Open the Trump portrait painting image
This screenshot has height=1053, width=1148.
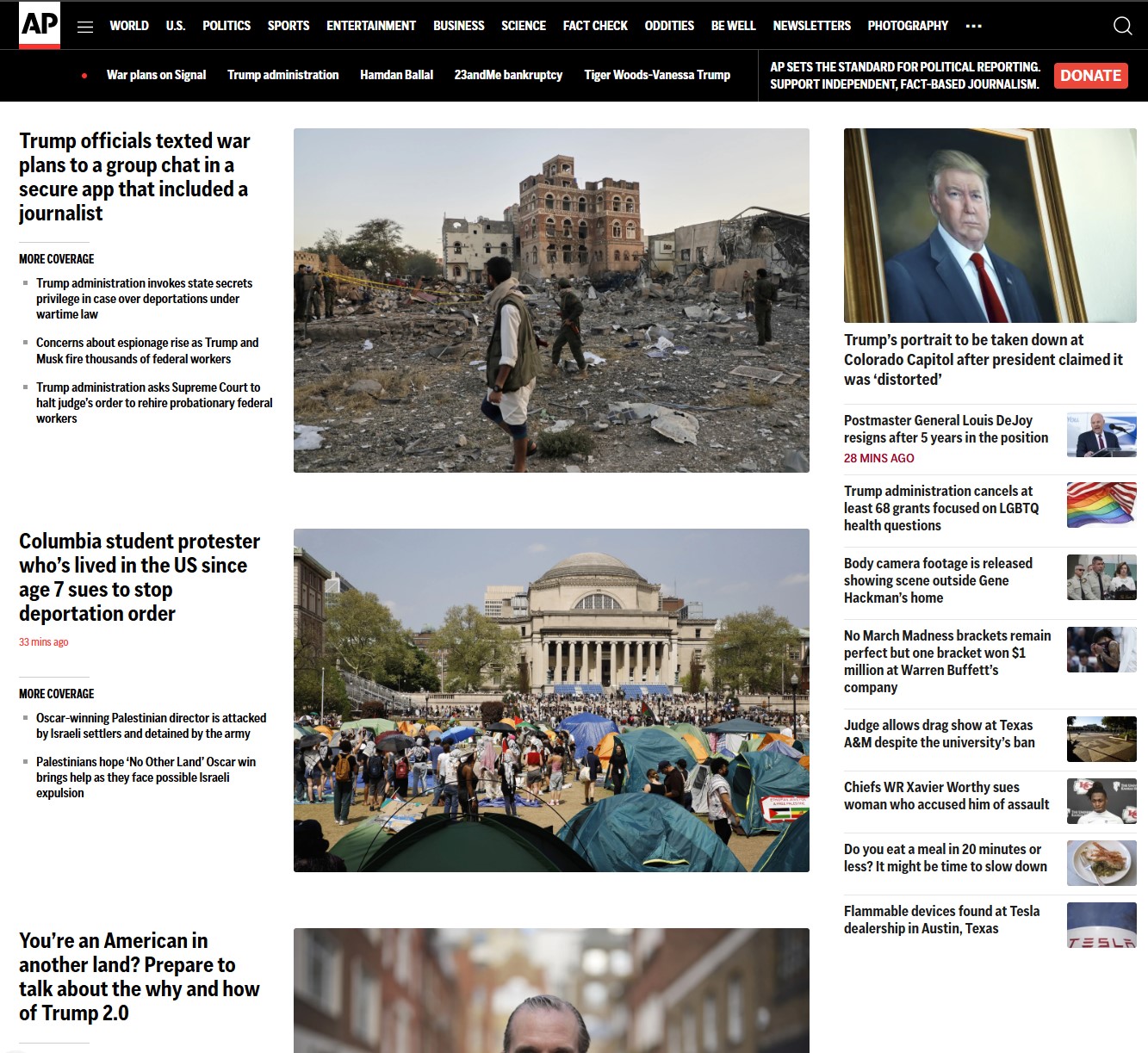pos(990,226)
